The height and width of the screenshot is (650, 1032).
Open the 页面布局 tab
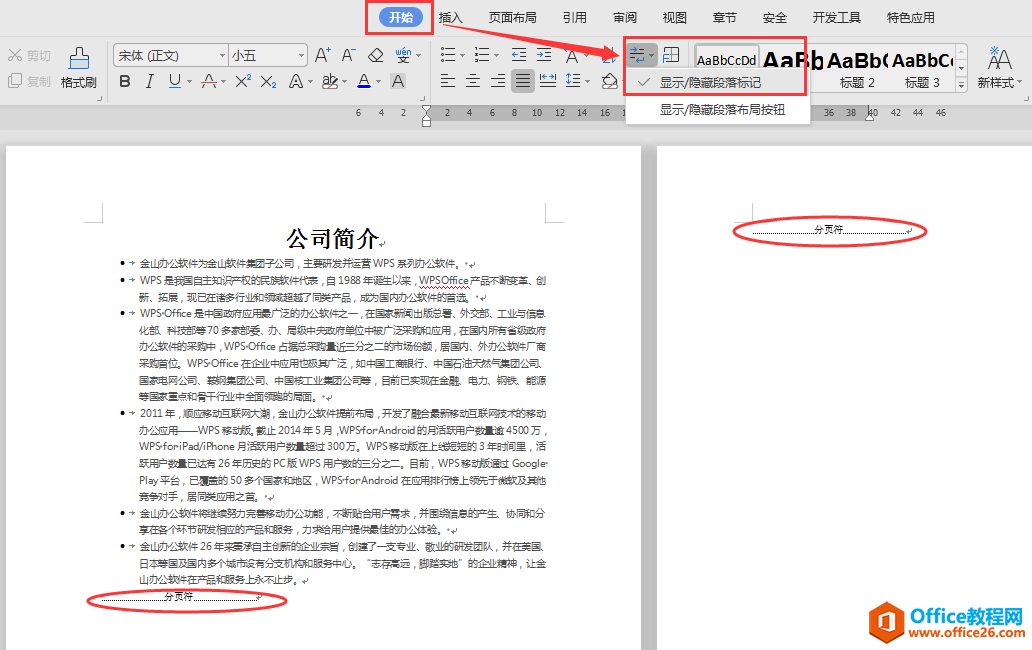click(513, 18)
